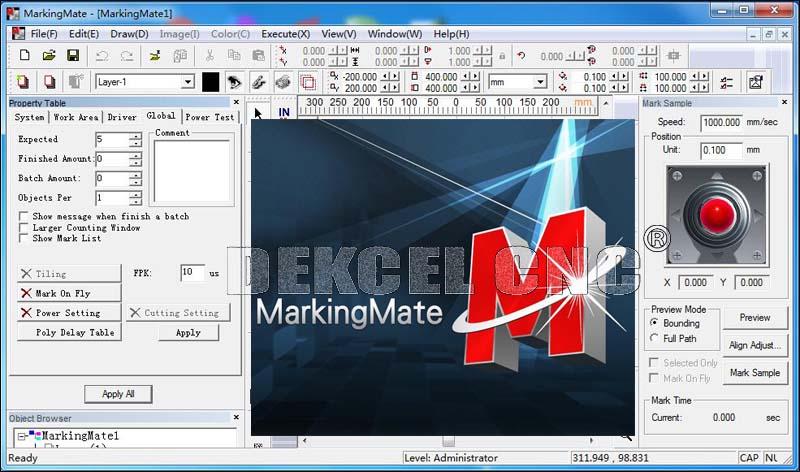Open the Window(W) menu
The image size is (800, 472).
pyautogui.click(x=395, y=34)
